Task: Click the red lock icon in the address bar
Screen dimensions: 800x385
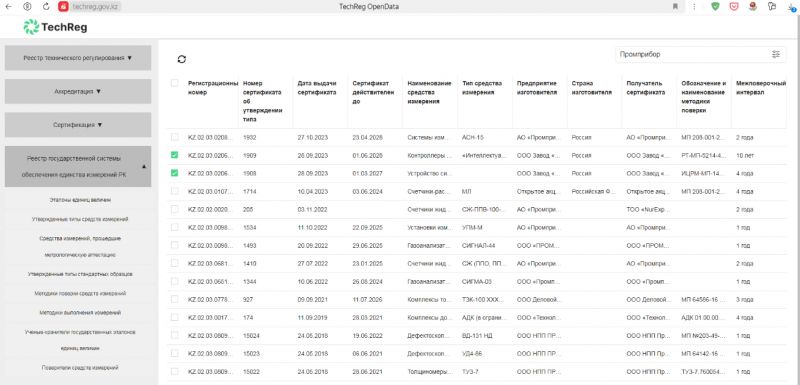Action: pyautogui.click(x=63, y=7)
